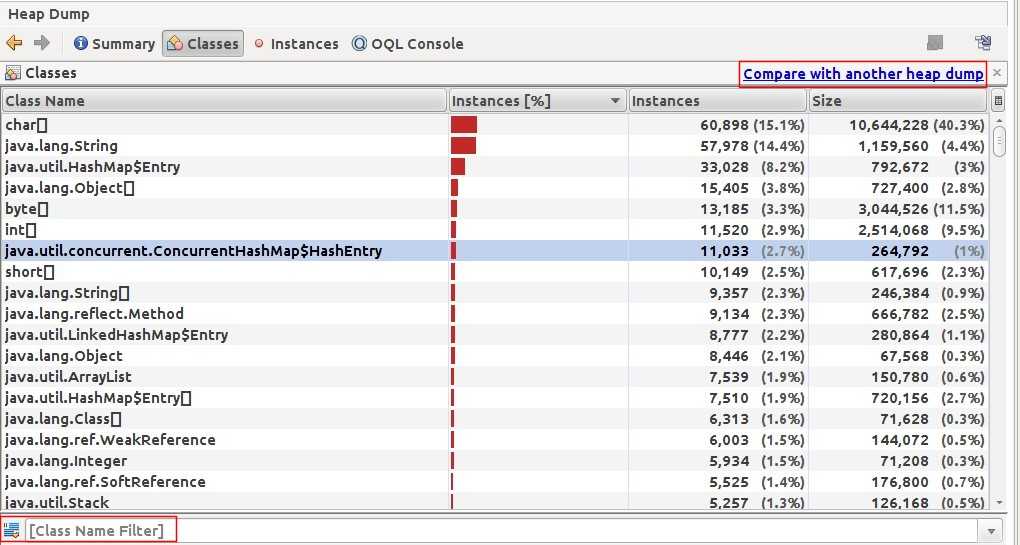Select java.util.HashMap$Entry[] row
The width and height of the screenshot is (1020, 545).
coord(494,398)
